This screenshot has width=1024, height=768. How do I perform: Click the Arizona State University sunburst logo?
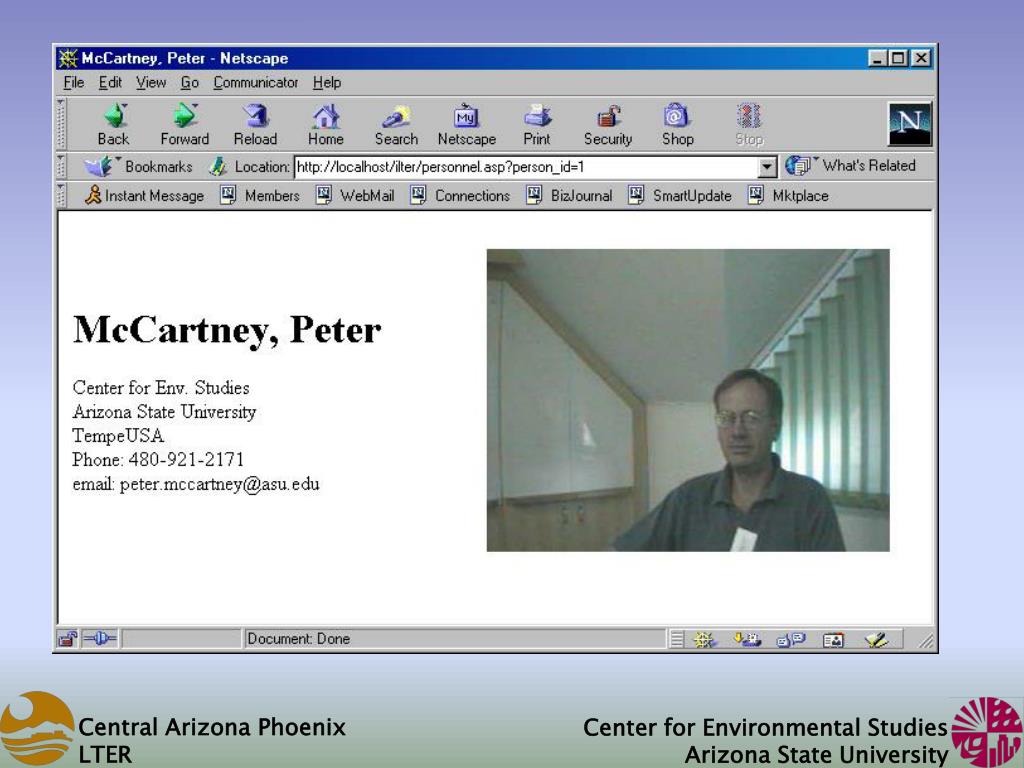(987, 732)
